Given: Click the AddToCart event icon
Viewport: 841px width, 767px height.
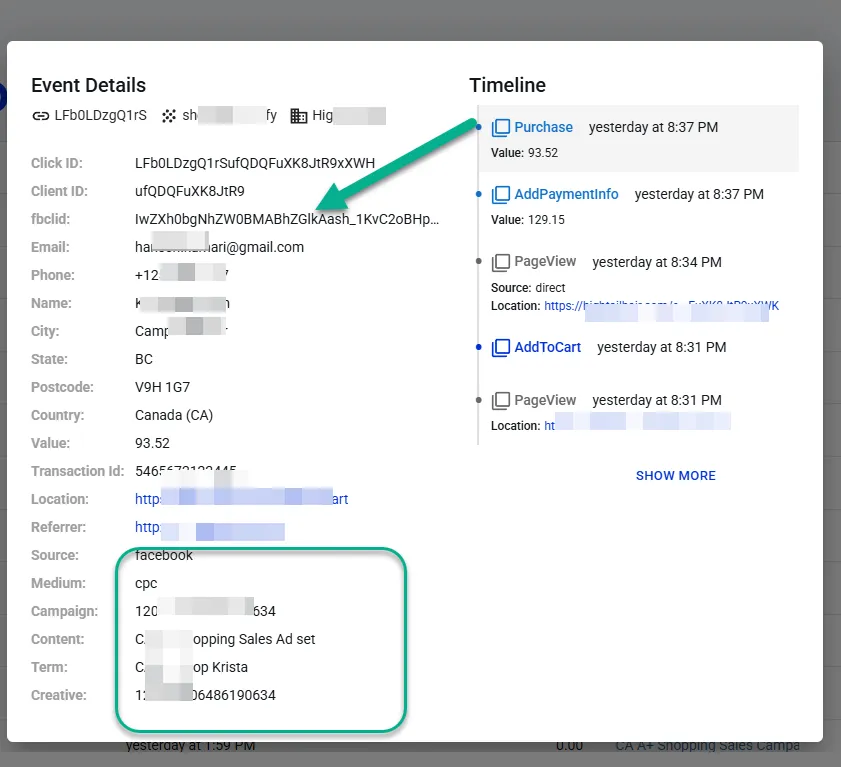Looking at the screenshot, I should click(x=500, y=348).
